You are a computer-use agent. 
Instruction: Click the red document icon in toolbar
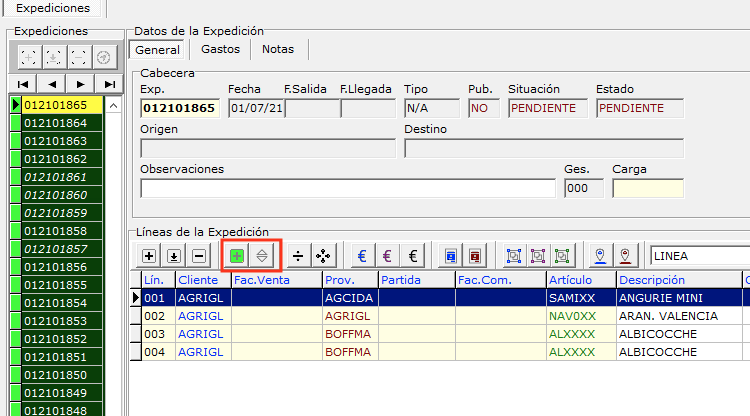click(475, 256)
